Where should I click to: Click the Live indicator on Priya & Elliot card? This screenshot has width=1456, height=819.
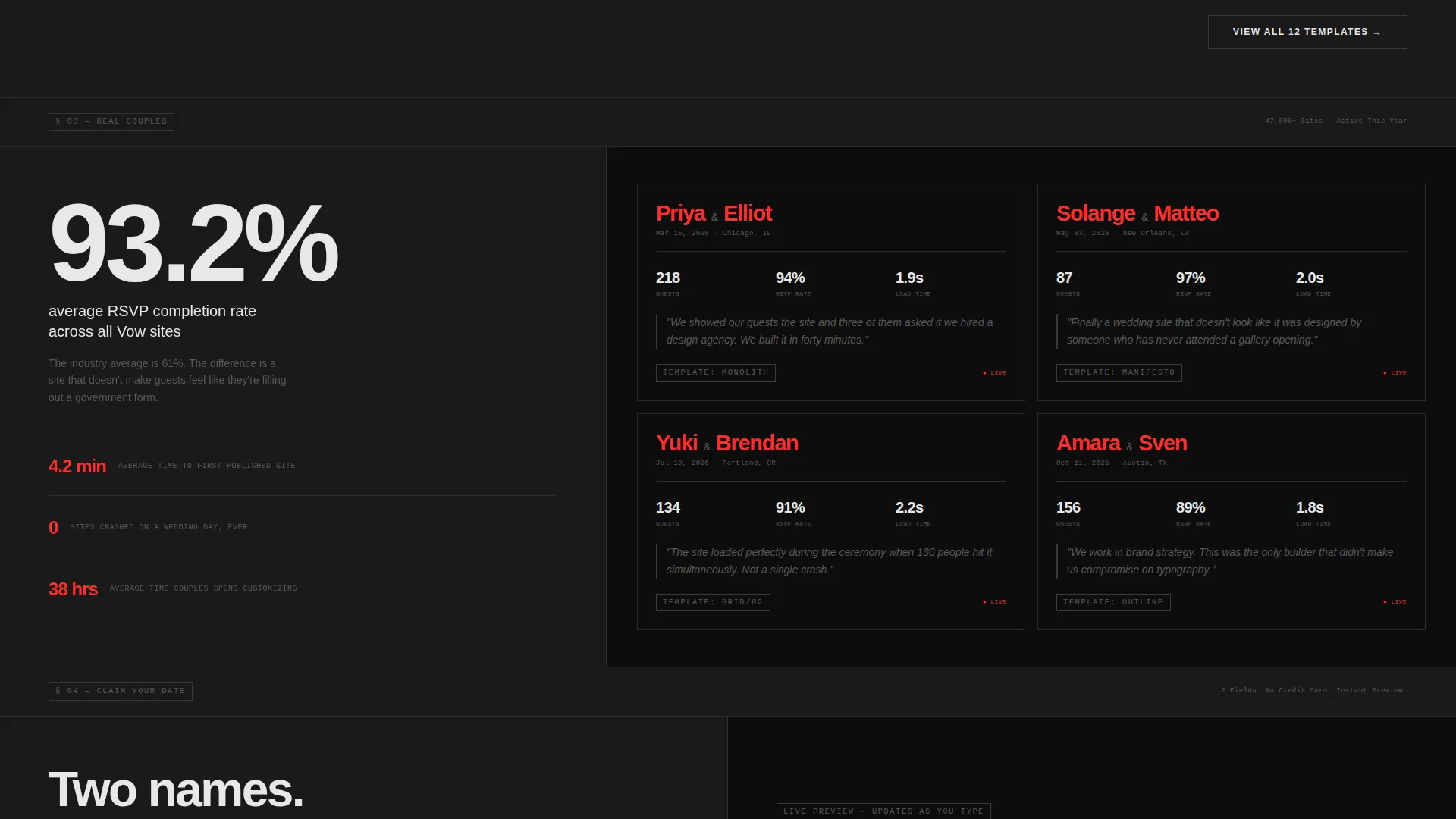(994, 373)
